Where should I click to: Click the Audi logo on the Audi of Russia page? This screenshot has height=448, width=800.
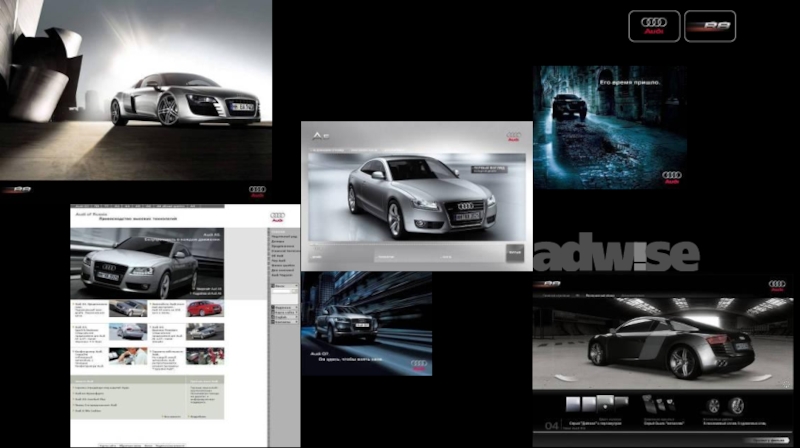(278, 217)
